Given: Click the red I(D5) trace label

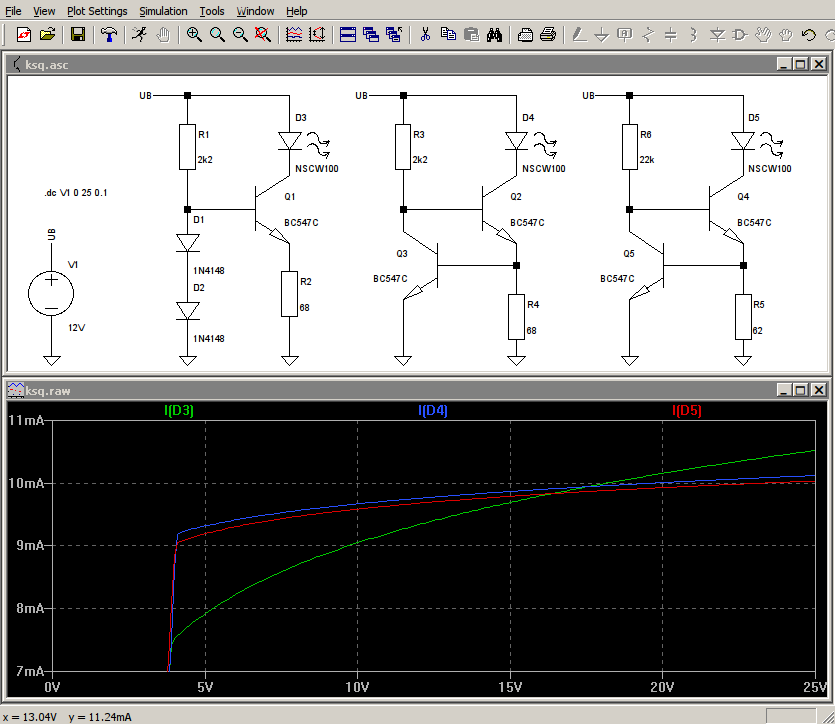Looking at the screenshot, I should 687,410.
